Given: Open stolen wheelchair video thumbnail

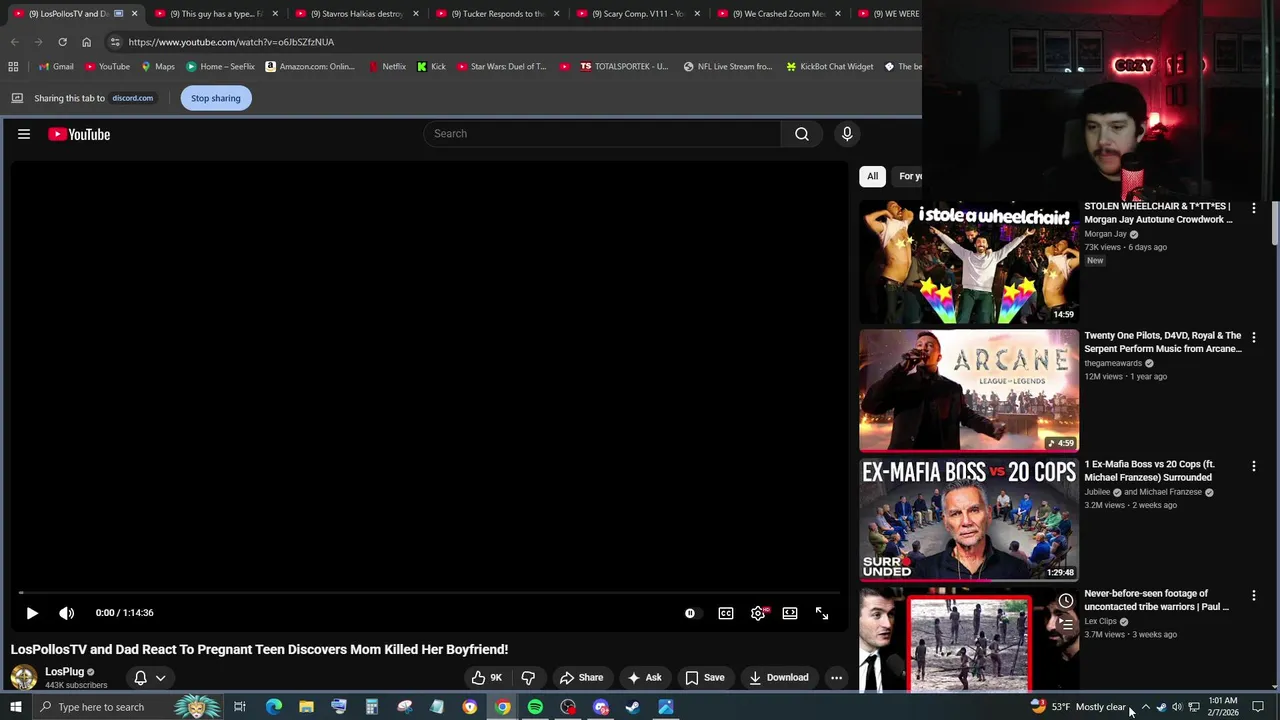Looking at the screenshot, I should (969, 262).
